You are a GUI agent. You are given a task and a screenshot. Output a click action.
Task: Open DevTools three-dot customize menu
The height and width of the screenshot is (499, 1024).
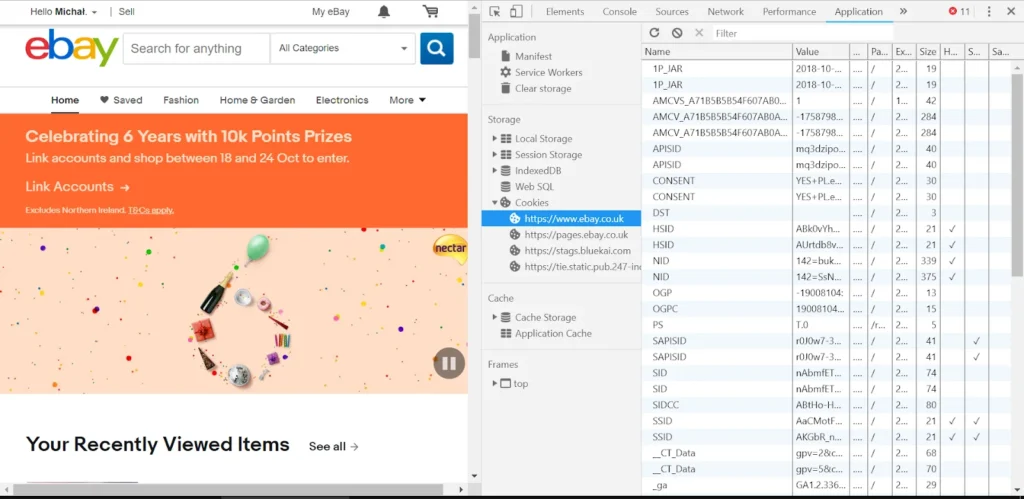pyautogui.click(x=989, y=12)
